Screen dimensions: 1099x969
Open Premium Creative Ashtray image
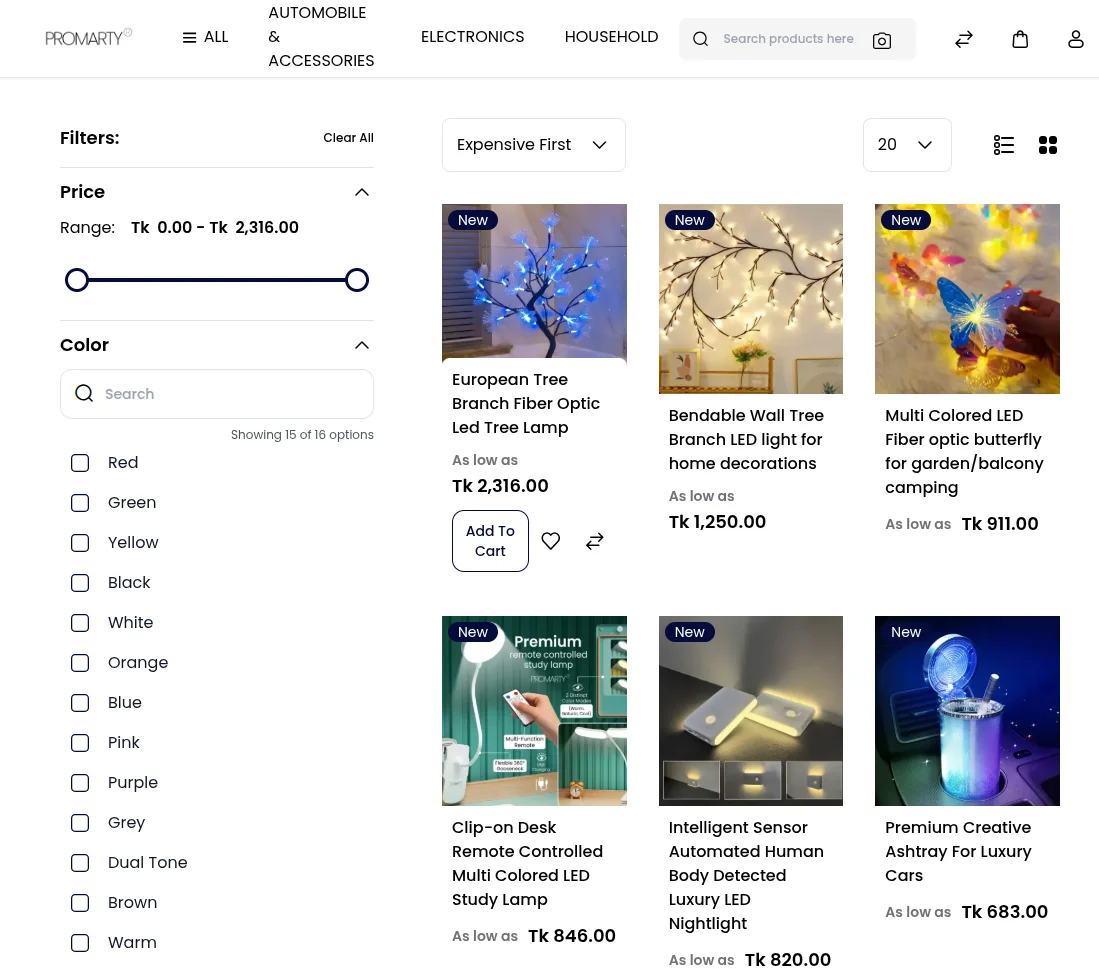pyautogui.click(x=967, y=711)
